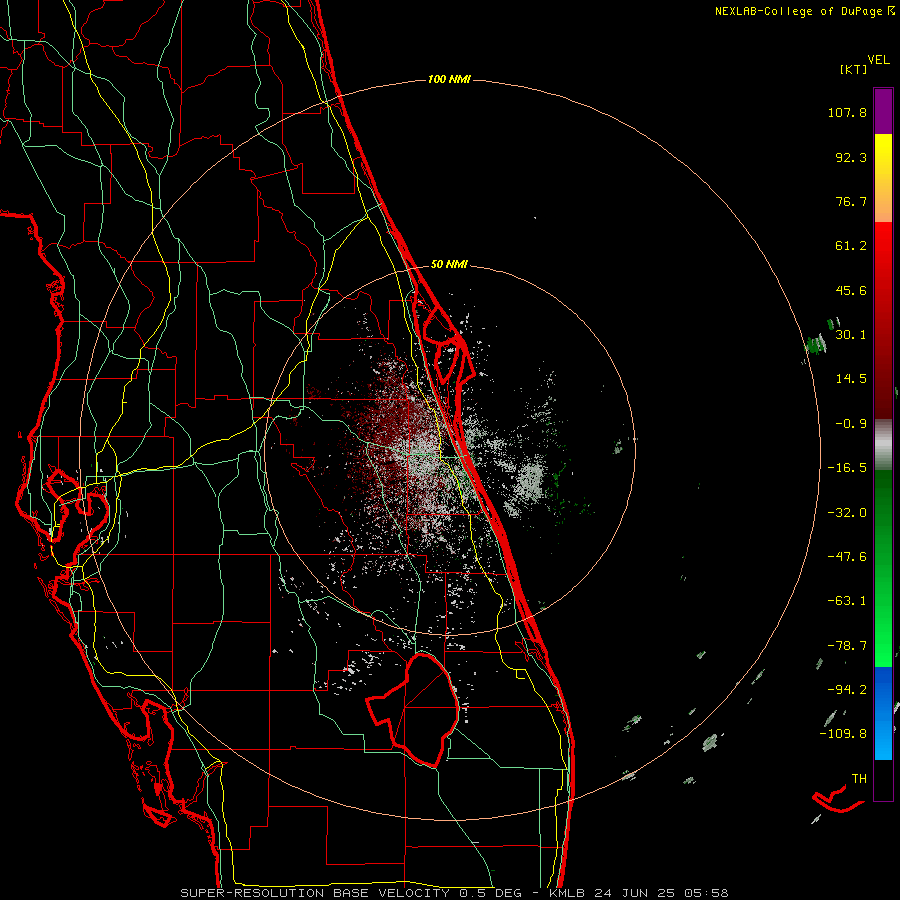This screenshot has width=900, height=900.
Task: Click the -78.7 velocity scale value
Action: [x=847, y=646]
